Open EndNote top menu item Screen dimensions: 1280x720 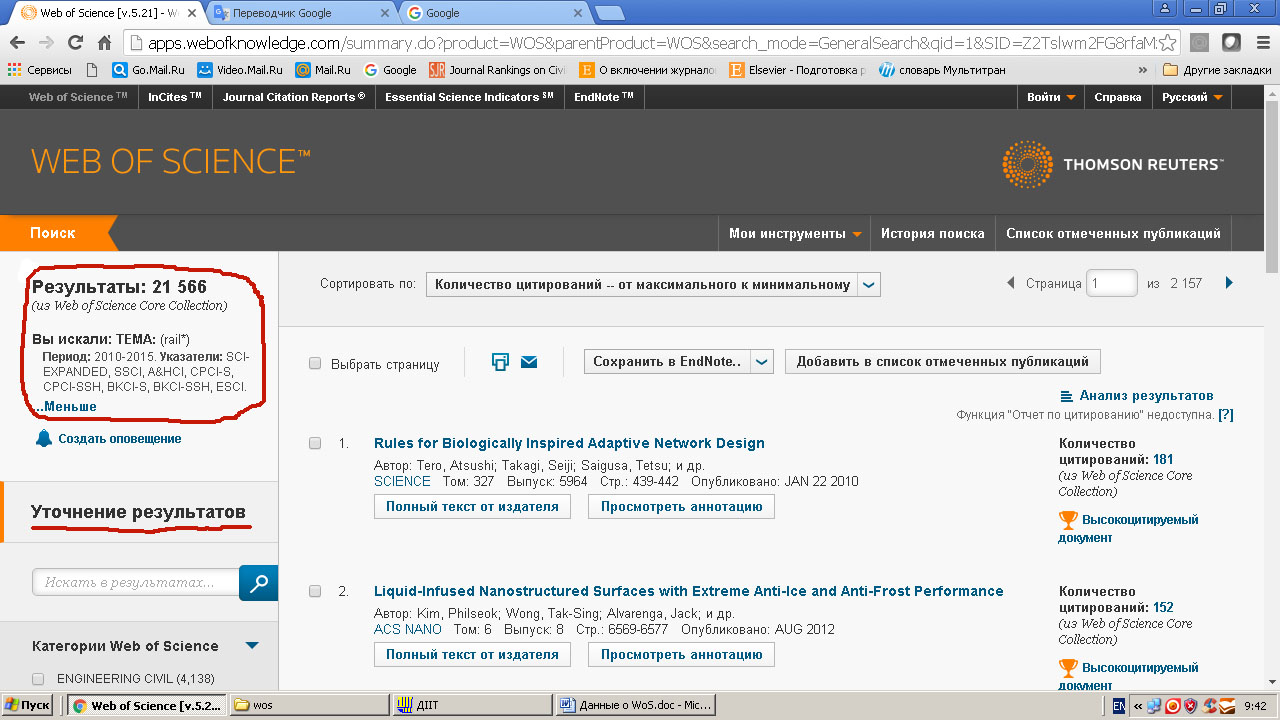(604, 97)
